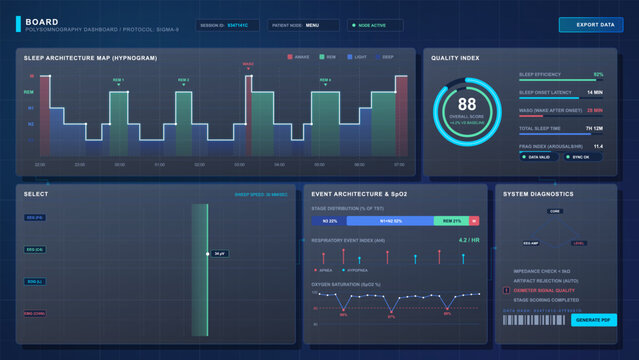Click the sweep speed label
Image resolution: width=639 pixels, height=360 pixels.
click(261, 195)
